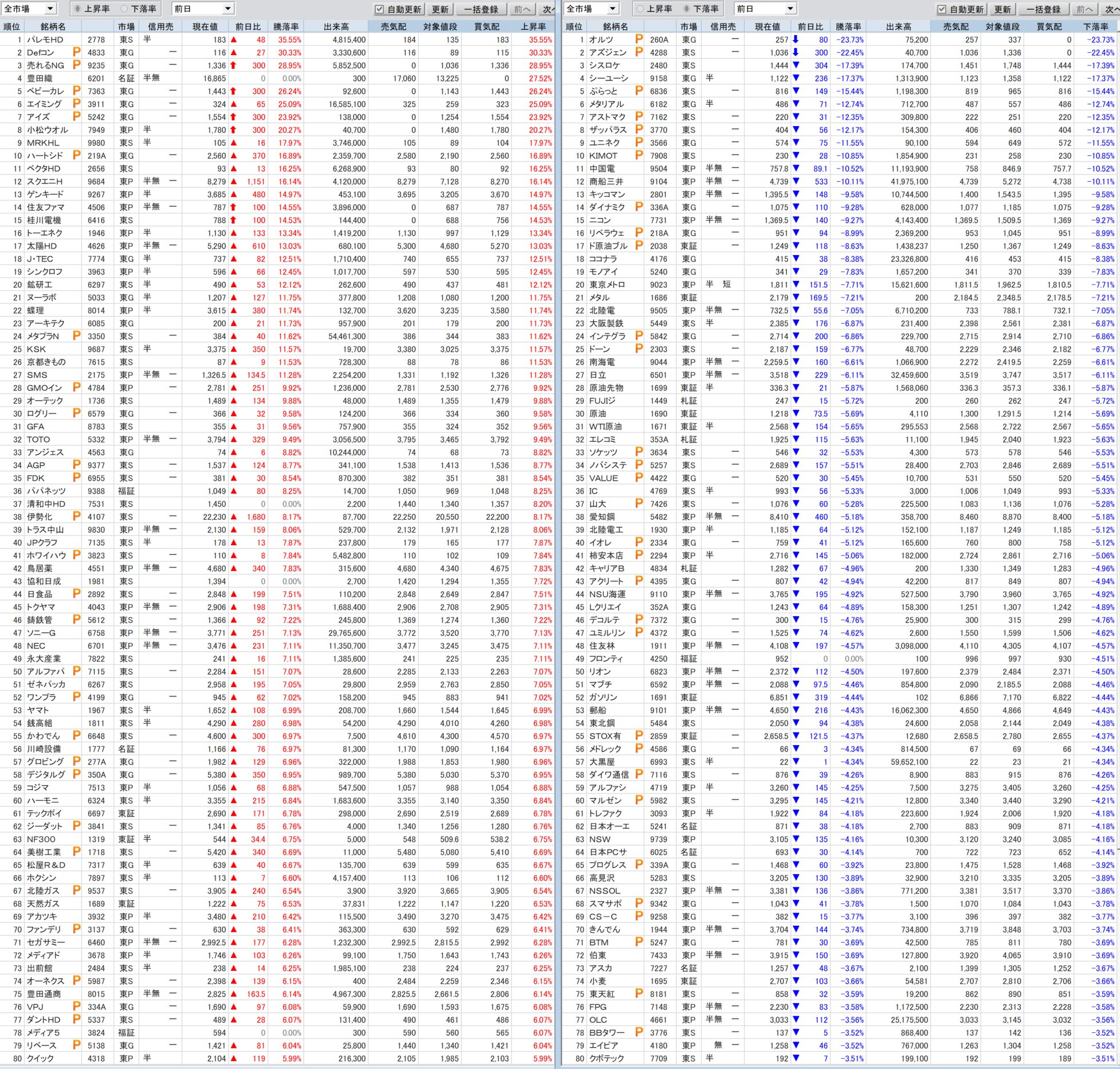Click the bold blue down arrow on オルツ row
This screenshot has height=1069, width=1120.
point(796,40)
